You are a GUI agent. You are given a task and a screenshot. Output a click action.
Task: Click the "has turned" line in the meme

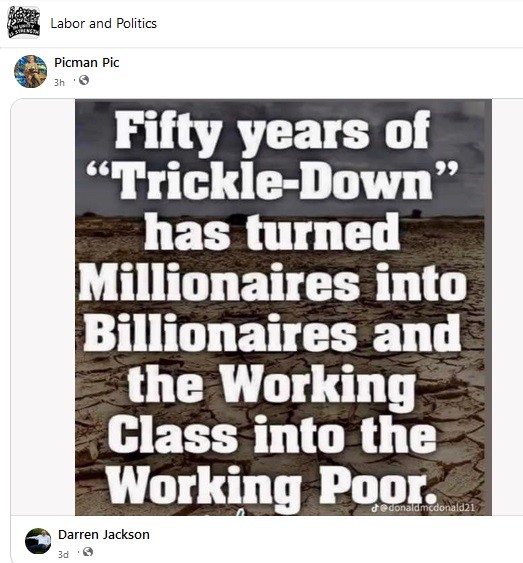(272, 232)
